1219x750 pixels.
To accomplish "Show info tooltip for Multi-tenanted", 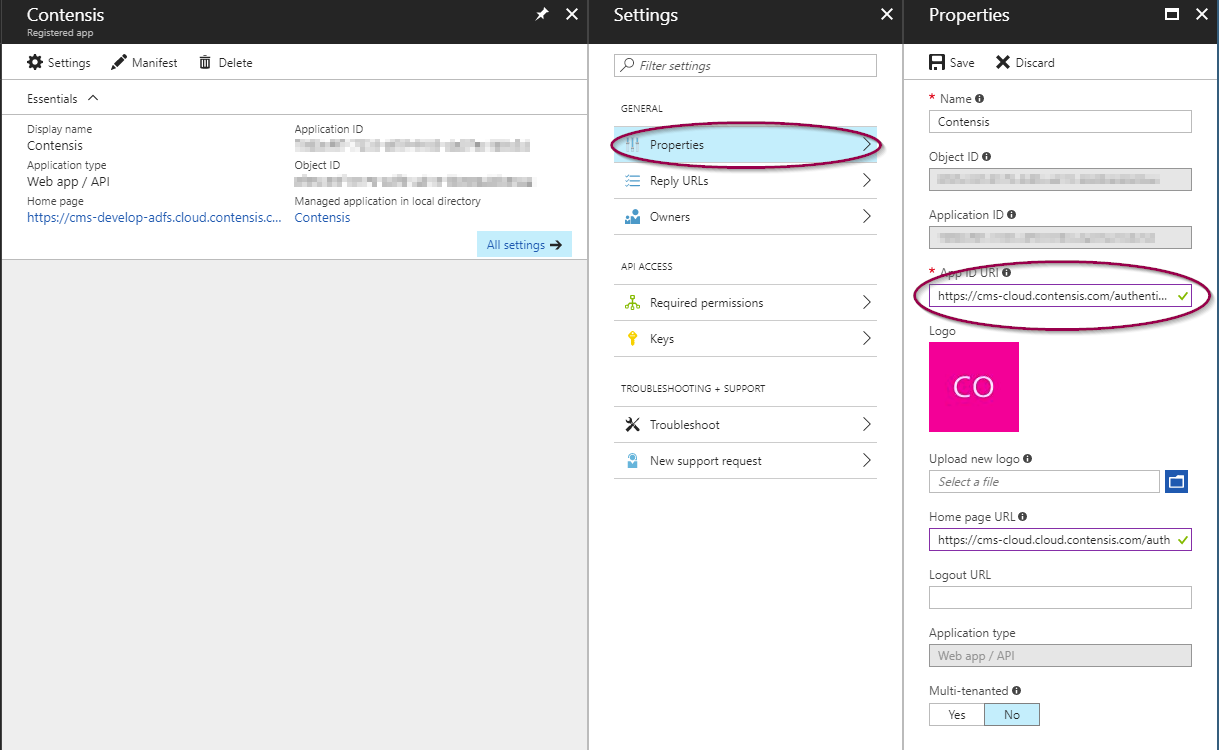I will click(1017, 691).
